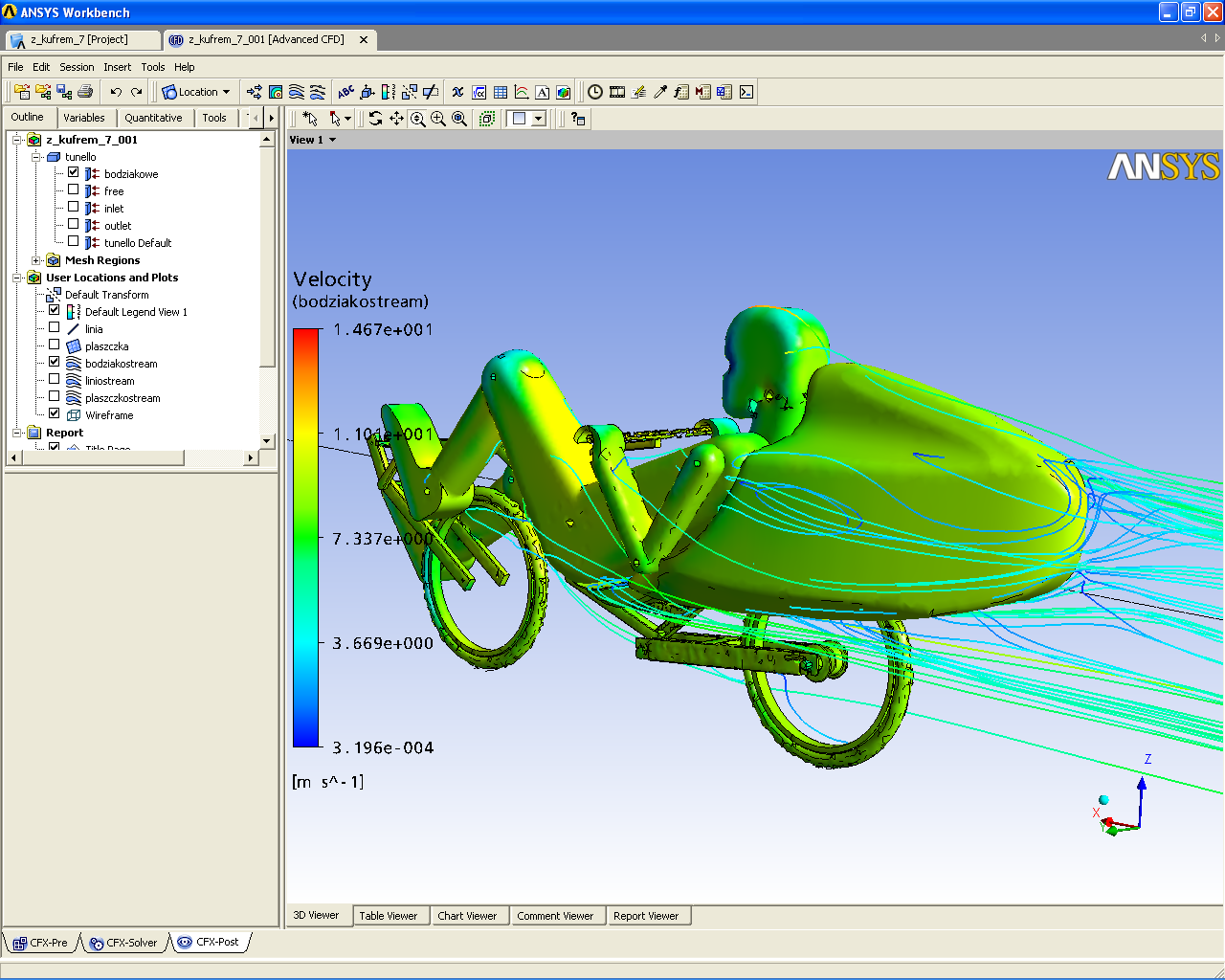Switch to the Chart Viewer tab
This screenshot has height=980, width=1225.
[467, 916]
